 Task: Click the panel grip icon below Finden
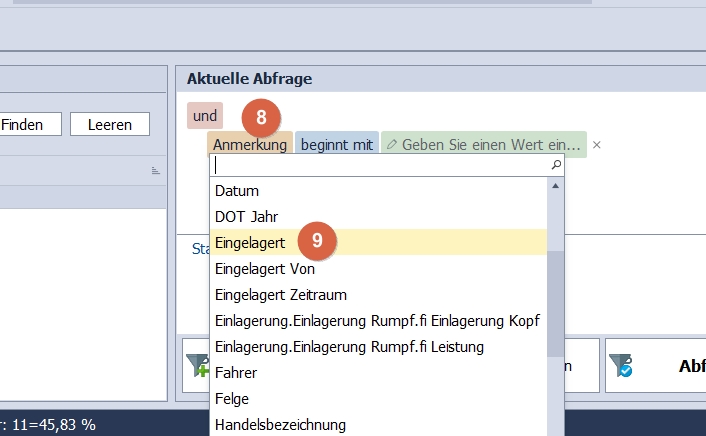pos(156,171)
